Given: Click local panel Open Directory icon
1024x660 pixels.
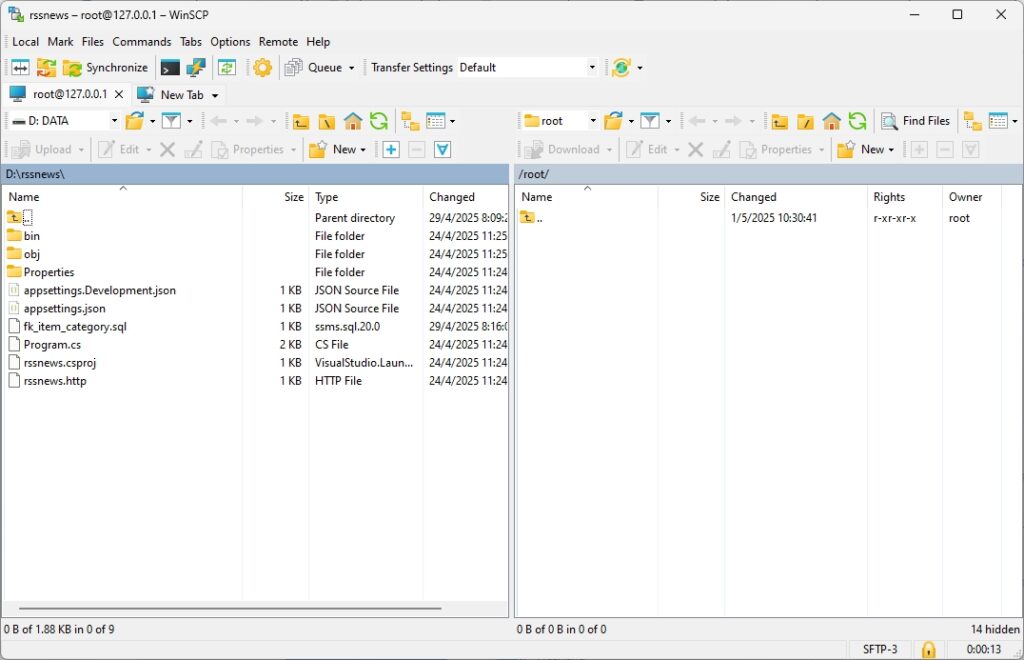Looking at the screenshot, I should 135,121.
